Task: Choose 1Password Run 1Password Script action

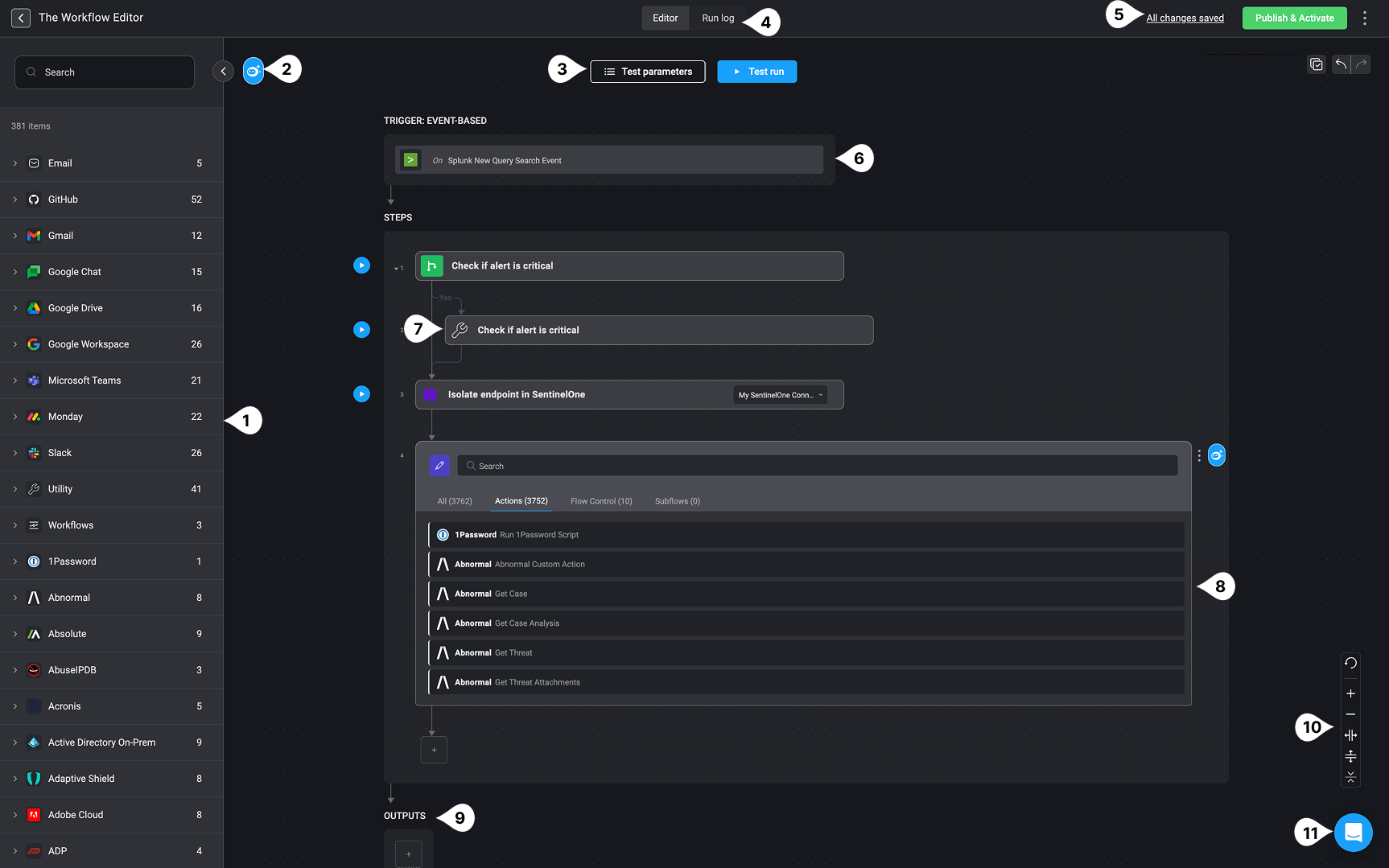Action: pos(806,535)
